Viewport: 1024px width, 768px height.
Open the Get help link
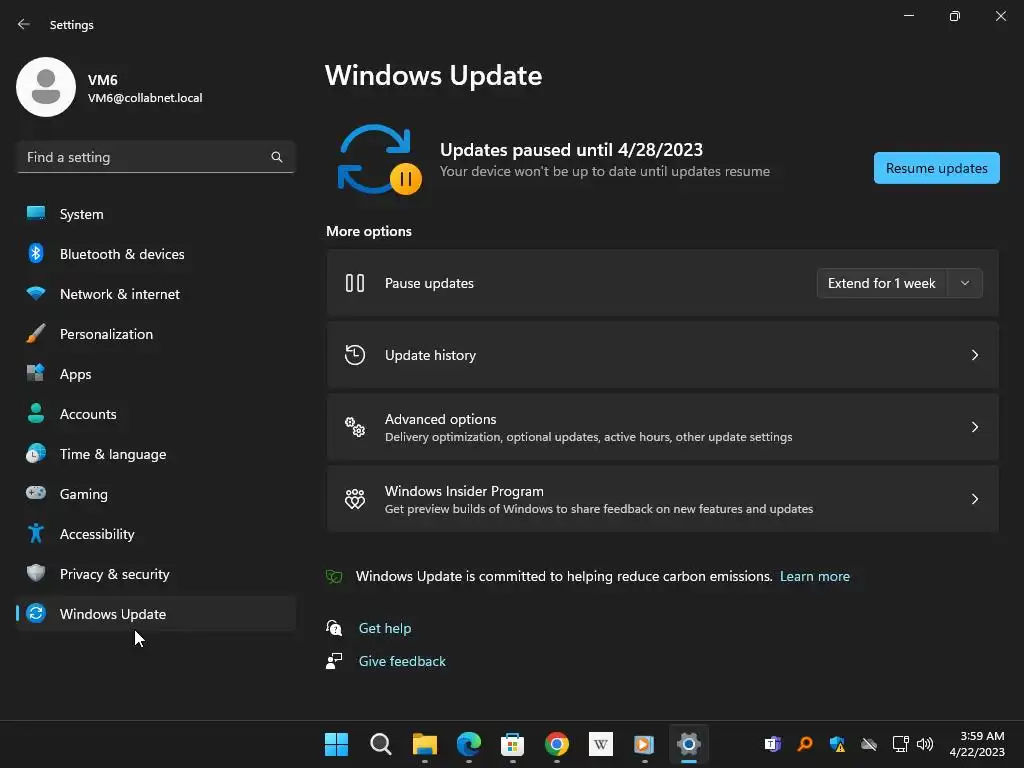pos(385,628)
